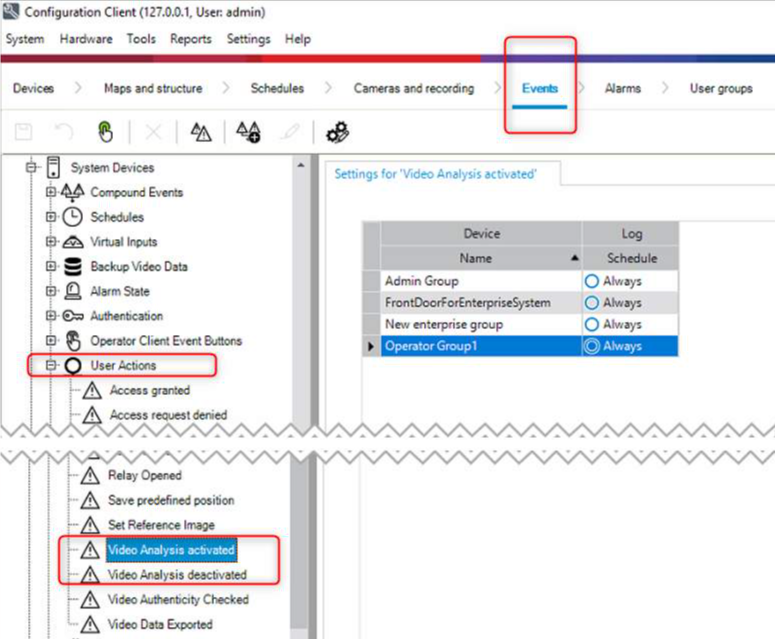Open the Reports menu
The image size is (775, 639).
[190, 39]
